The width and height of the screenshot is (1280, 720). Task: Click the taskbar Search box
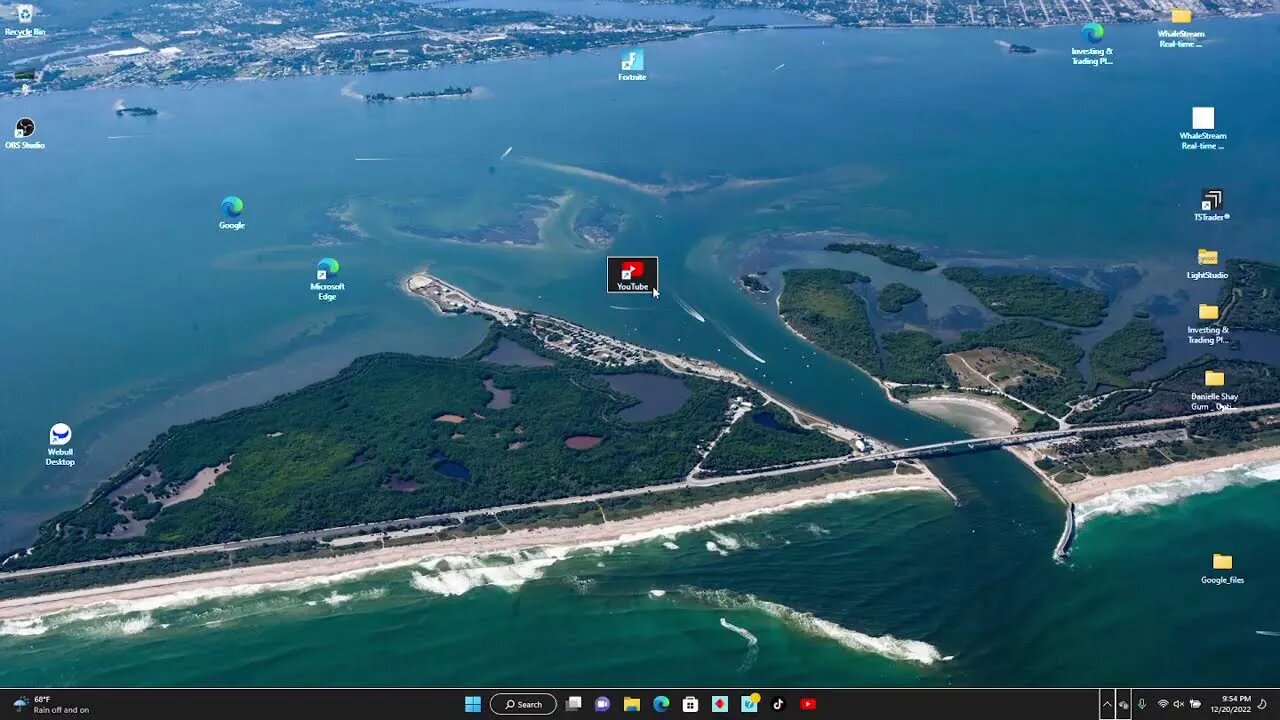click(x=523, y=704)
